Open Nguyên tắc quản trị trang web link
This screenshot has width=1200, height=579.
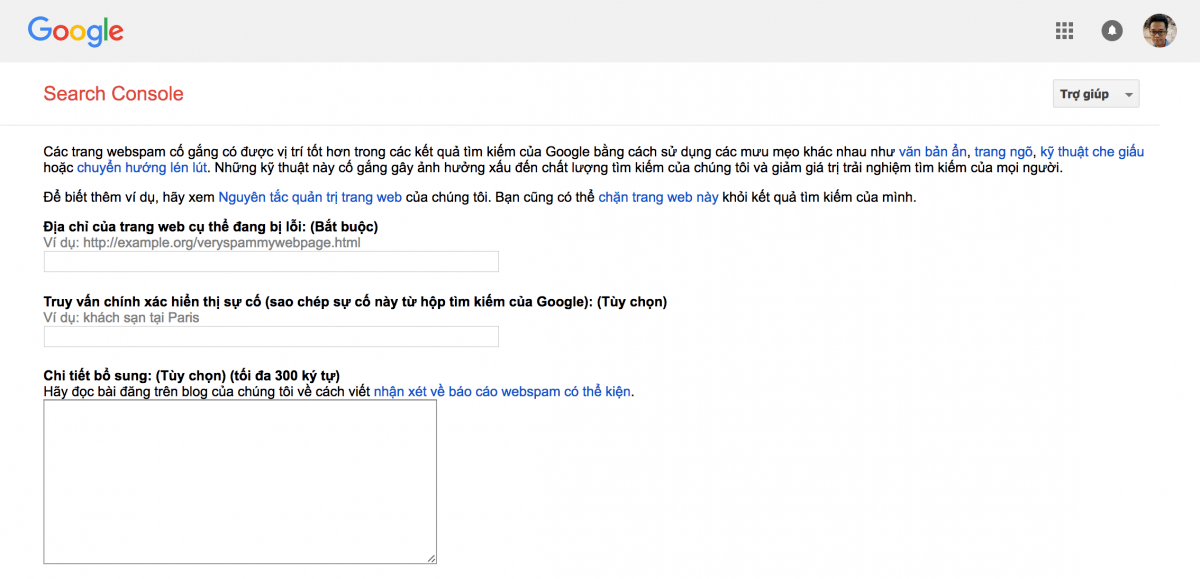pyautogui.click(x=310, y=197)
